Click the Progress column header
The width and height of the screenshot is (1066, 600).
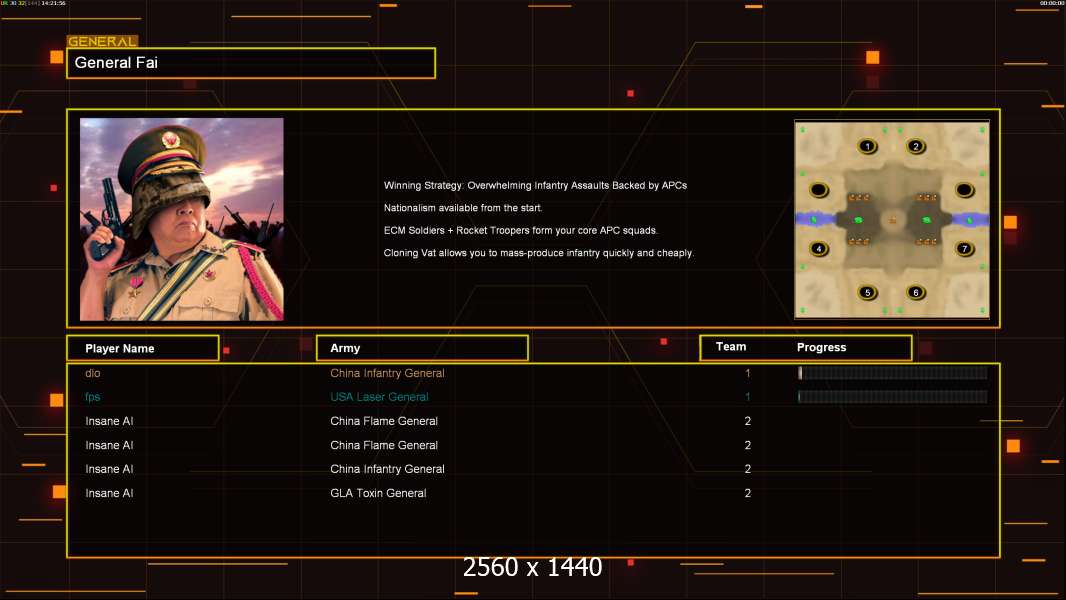pyautogui.click(x=821, y=347)
